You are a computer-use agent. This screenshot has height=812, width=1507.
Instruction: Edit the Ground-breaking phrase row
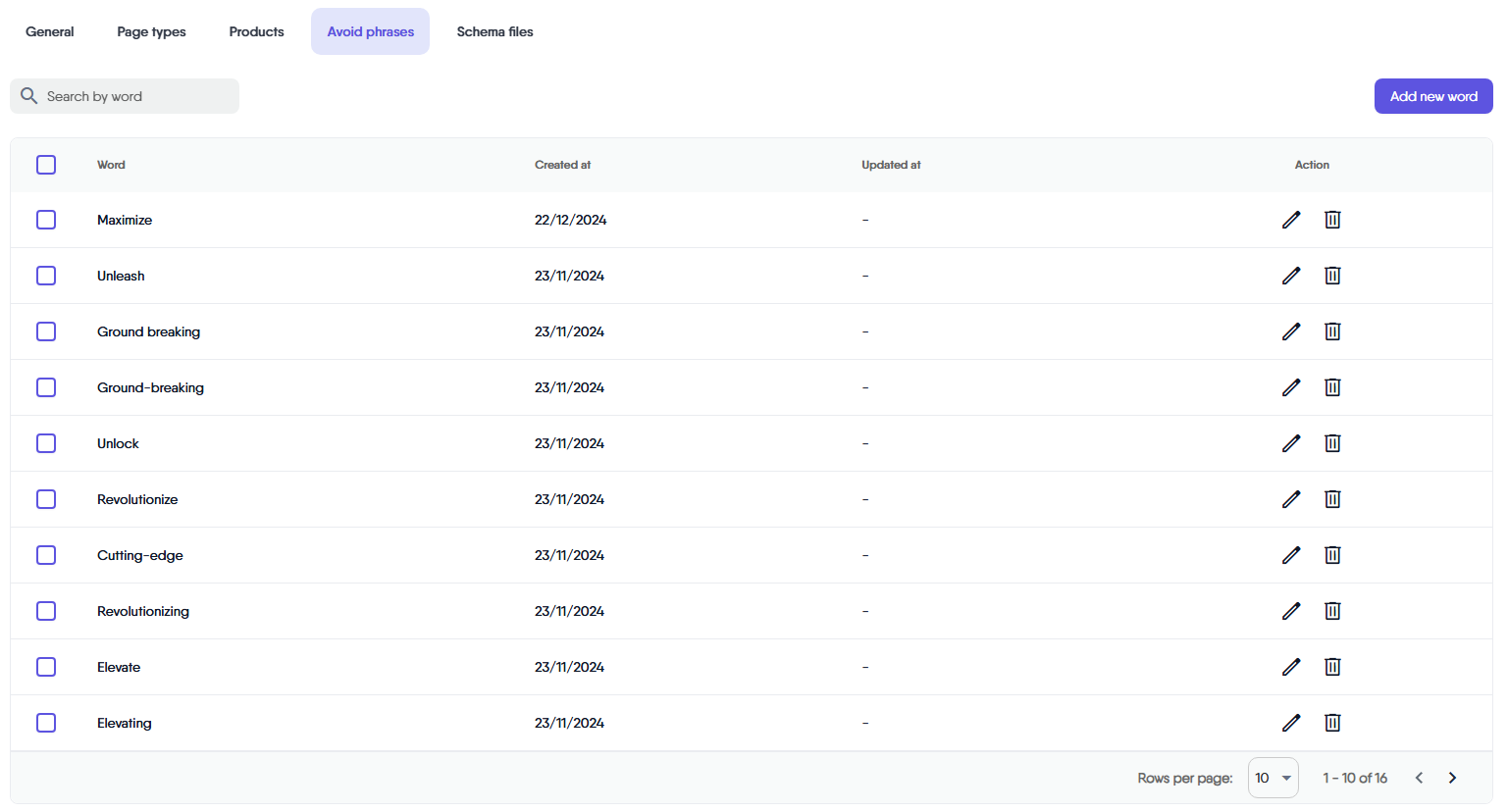[1291, 387]
